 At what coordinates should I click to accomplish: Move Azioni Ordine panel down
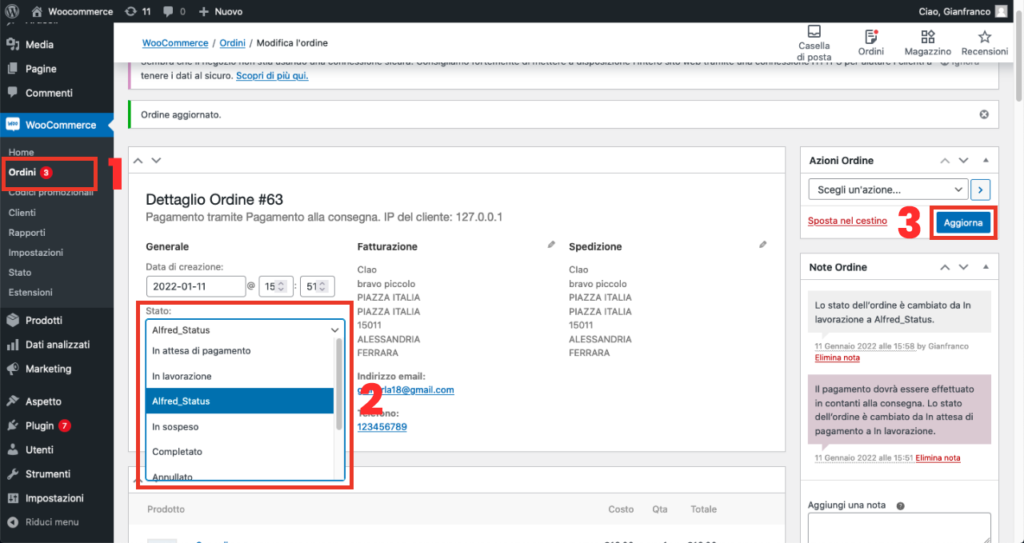(963, 161)
